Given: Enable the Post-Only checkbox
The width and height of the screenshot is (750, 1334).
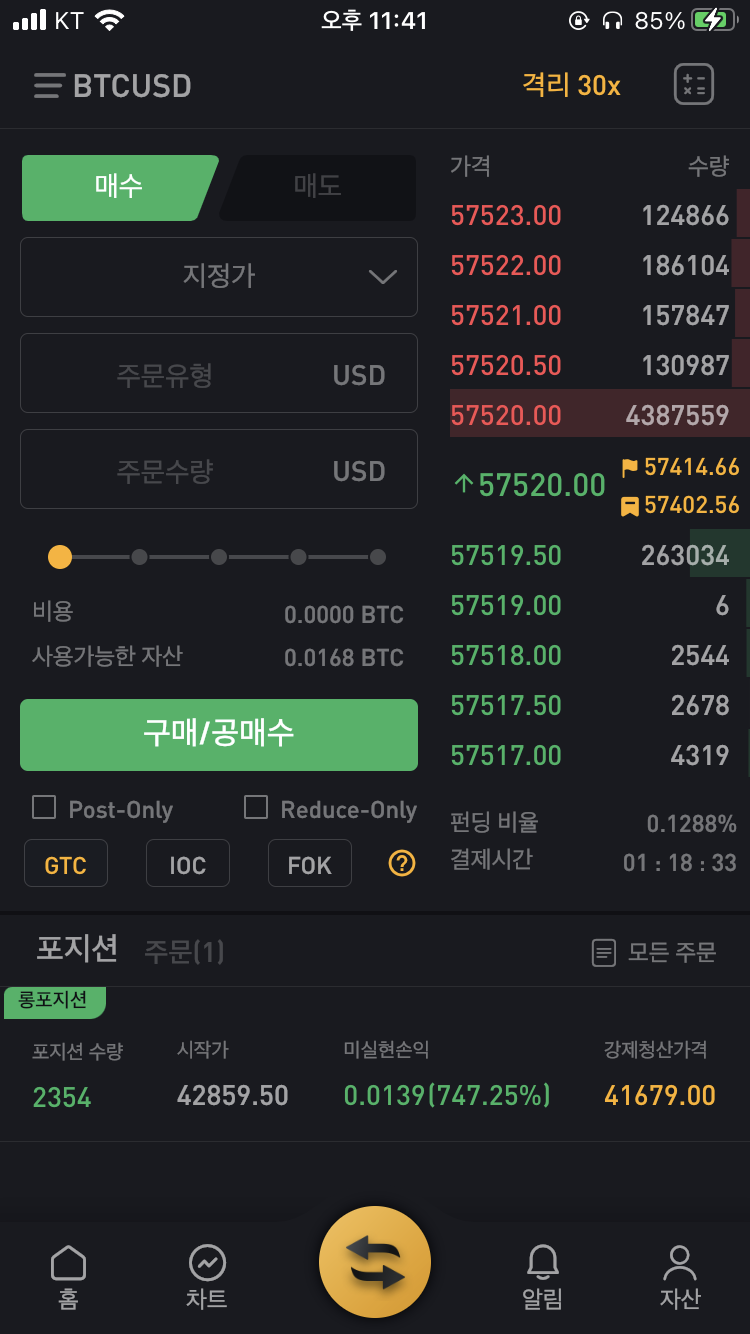Looking at the screenshot, I should pyautogui.click(x=44, y=807).
